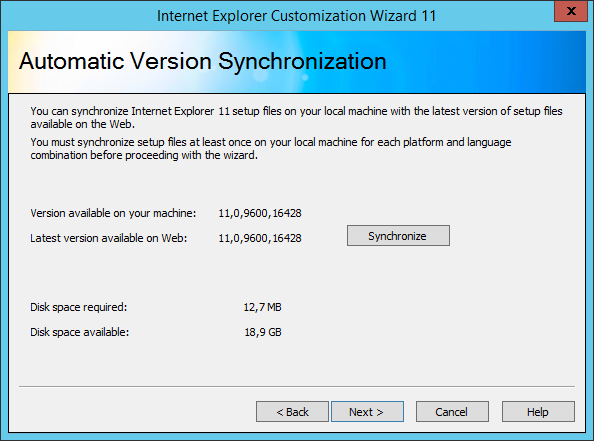Select the 'Version available on your machine' label
The height and width of the screenshot is (441, 594).
113,213
